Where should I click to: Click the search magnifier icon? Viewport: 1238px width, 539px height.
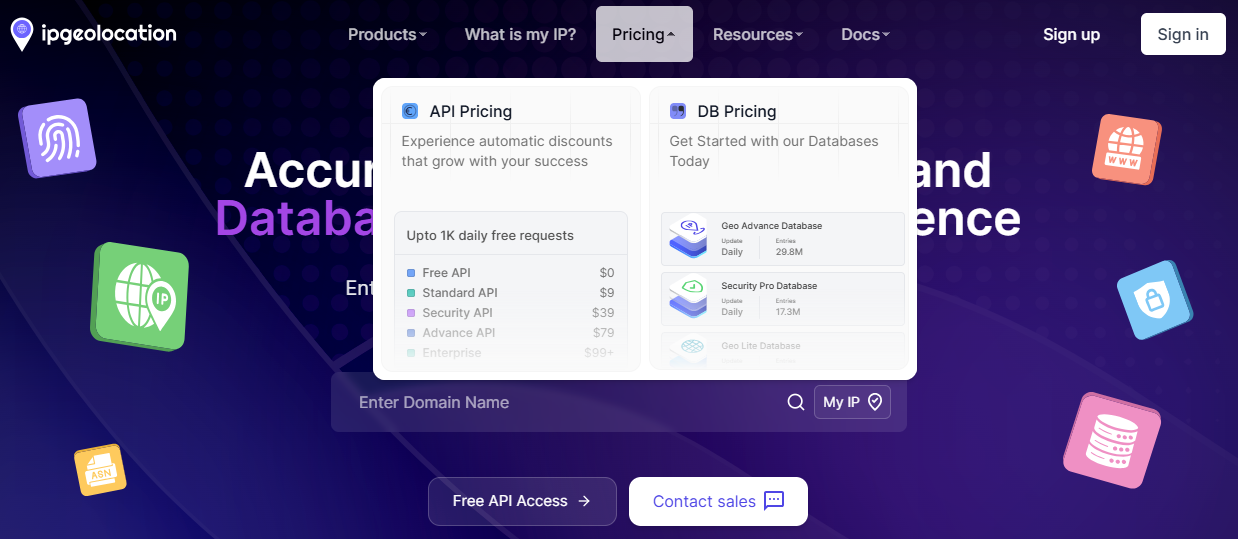pyautogui.click(x=796, y=402)
